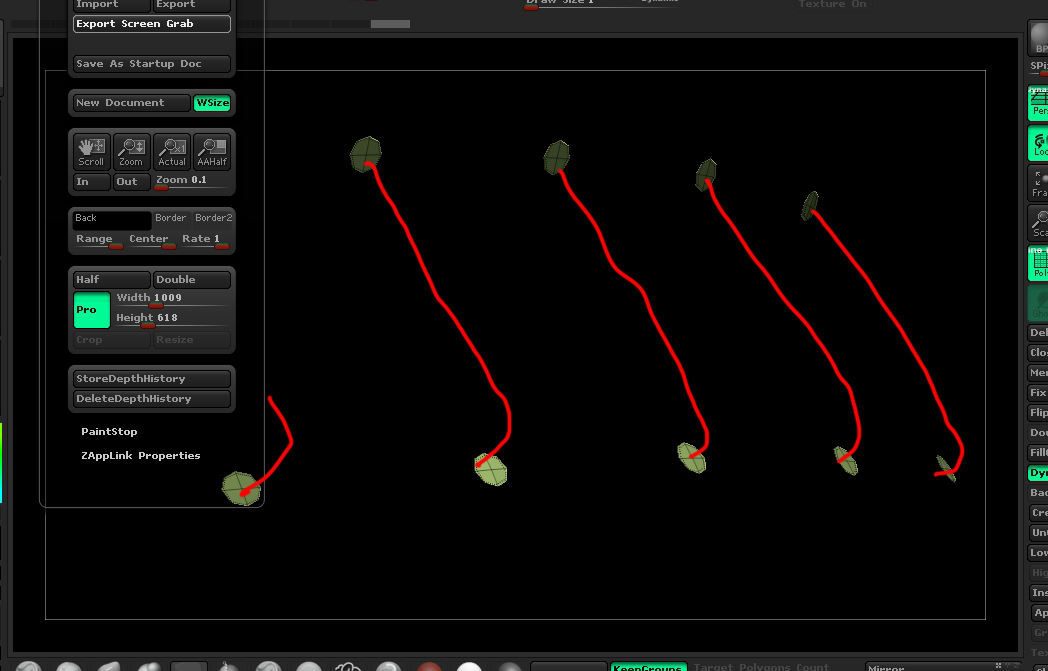The width and height of the screenshot is (1048, 671).
Task: Click StoreDepthHistory button
Action: point(152,379)
